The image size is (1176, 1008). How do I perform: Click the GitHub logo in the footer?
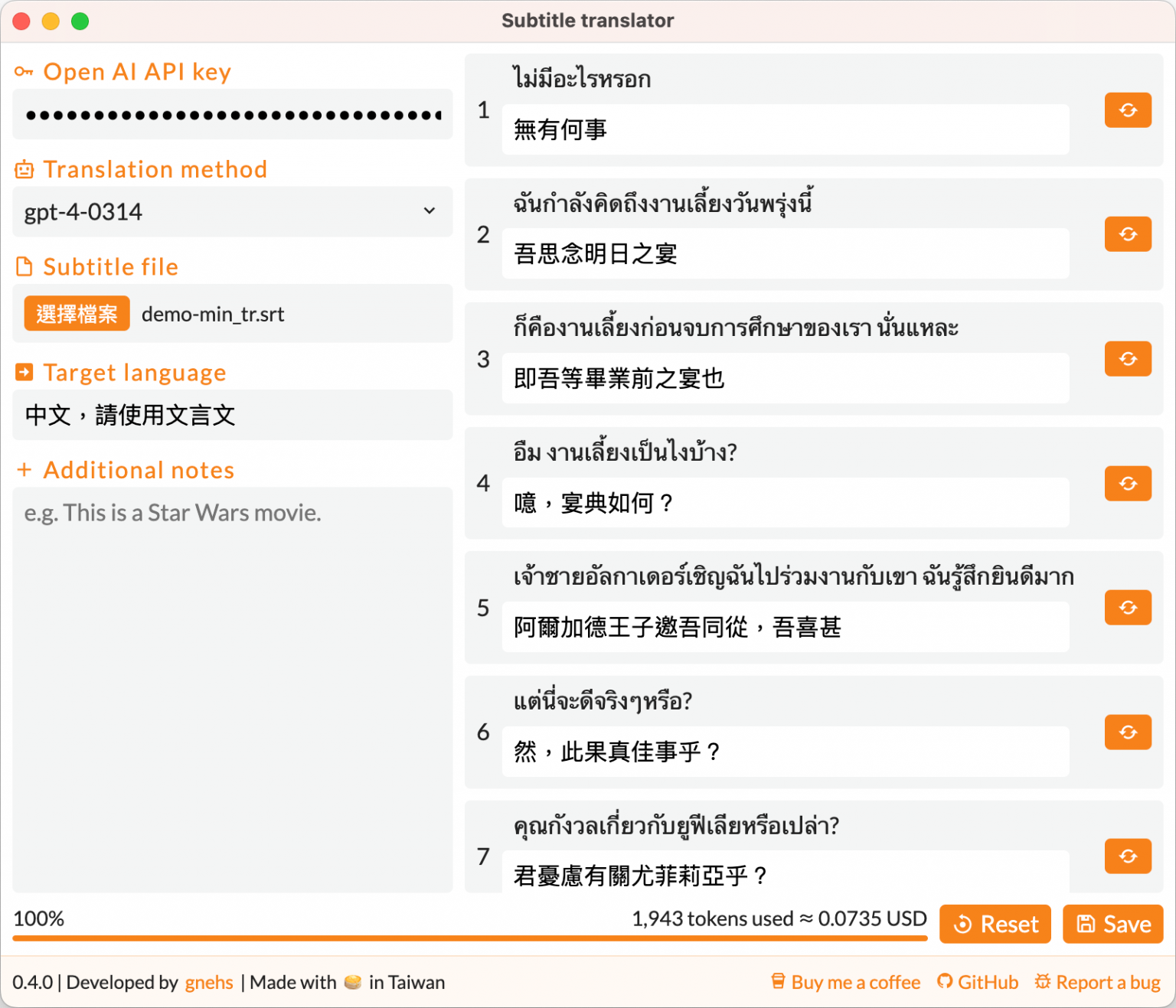(x=946, y=982)
